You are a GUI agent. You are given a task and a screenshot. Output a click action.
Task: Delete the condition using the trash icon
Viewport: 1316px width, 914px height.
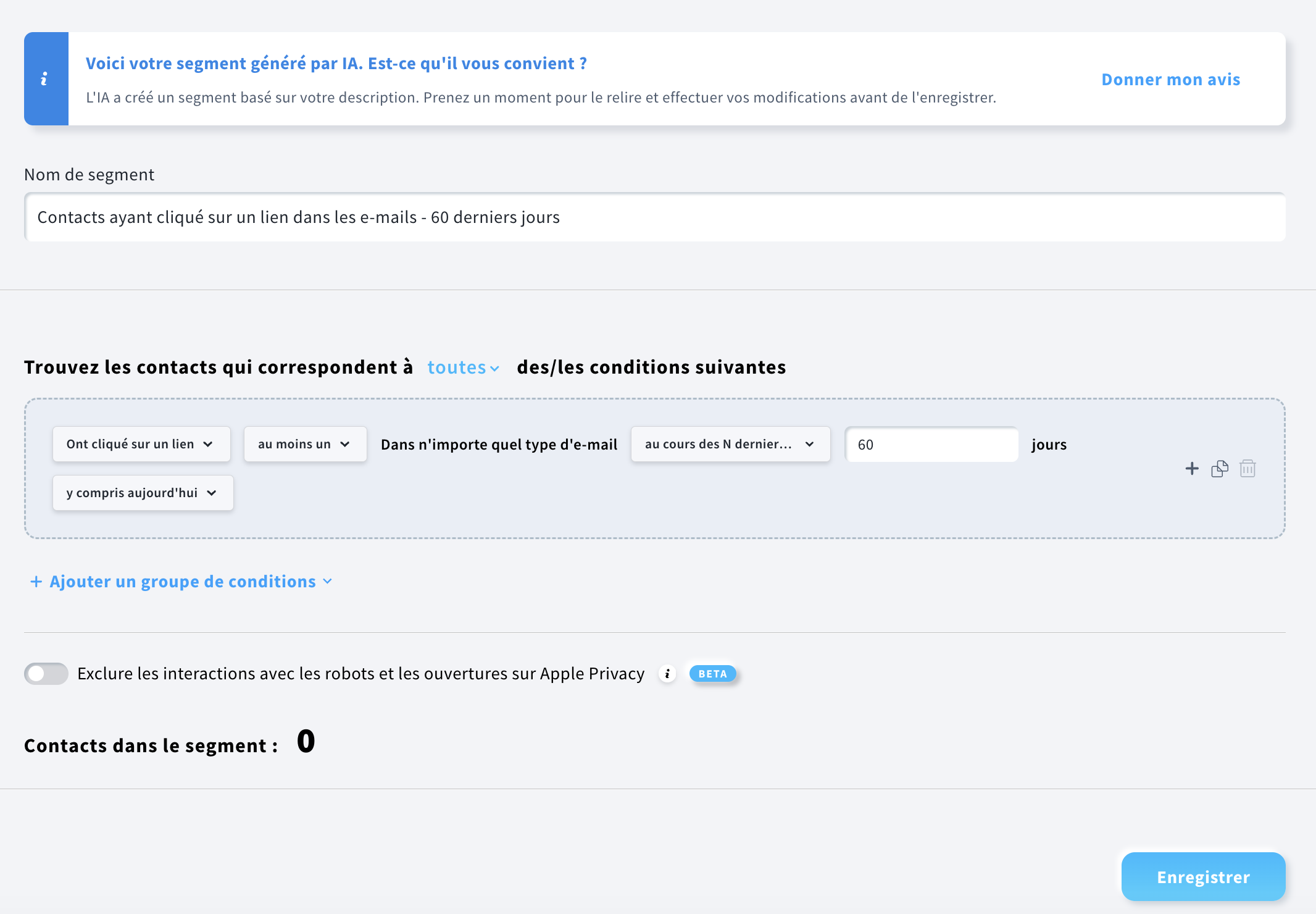click(x=1247, y=469)
